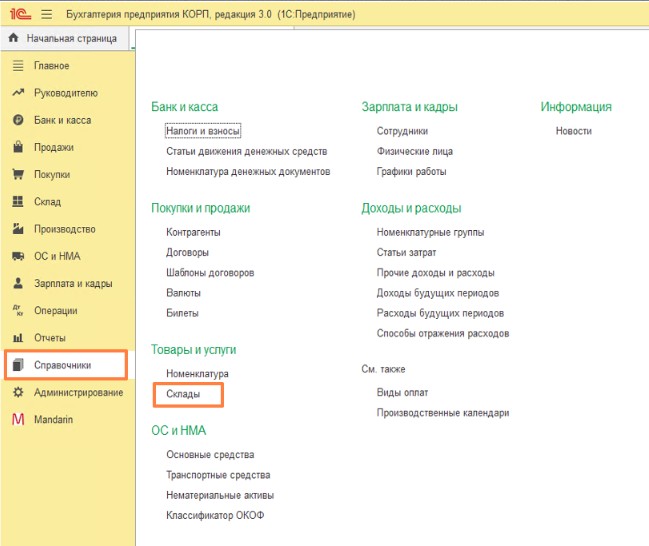The height and width of the screenshot is (546, 649).
Task: Open Номенклатура денежных документов
Action: tap(248, 171)
